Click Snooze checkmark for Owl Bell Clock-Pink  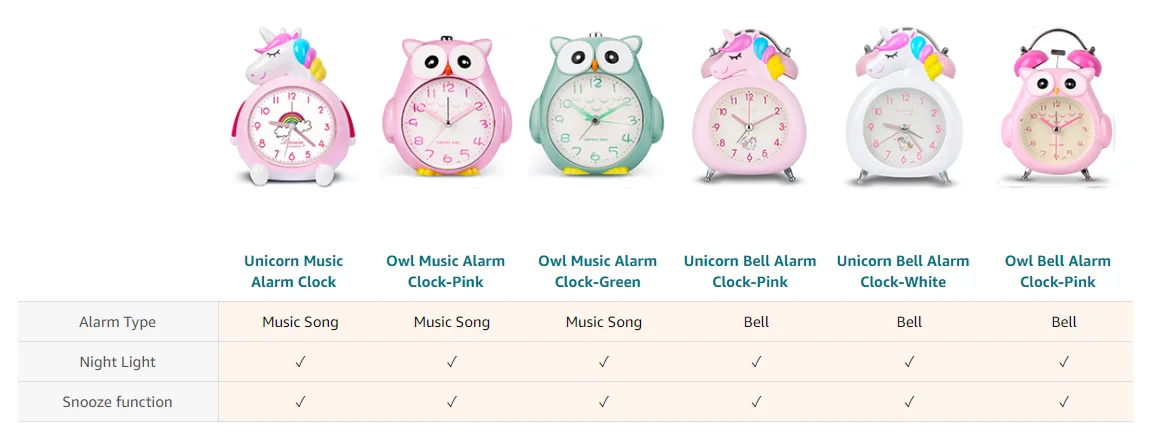pos(1064,402)
